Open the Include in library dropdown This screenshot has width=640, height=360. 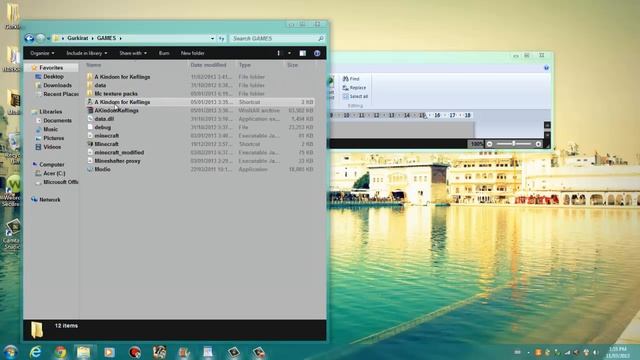coord(87,53)
